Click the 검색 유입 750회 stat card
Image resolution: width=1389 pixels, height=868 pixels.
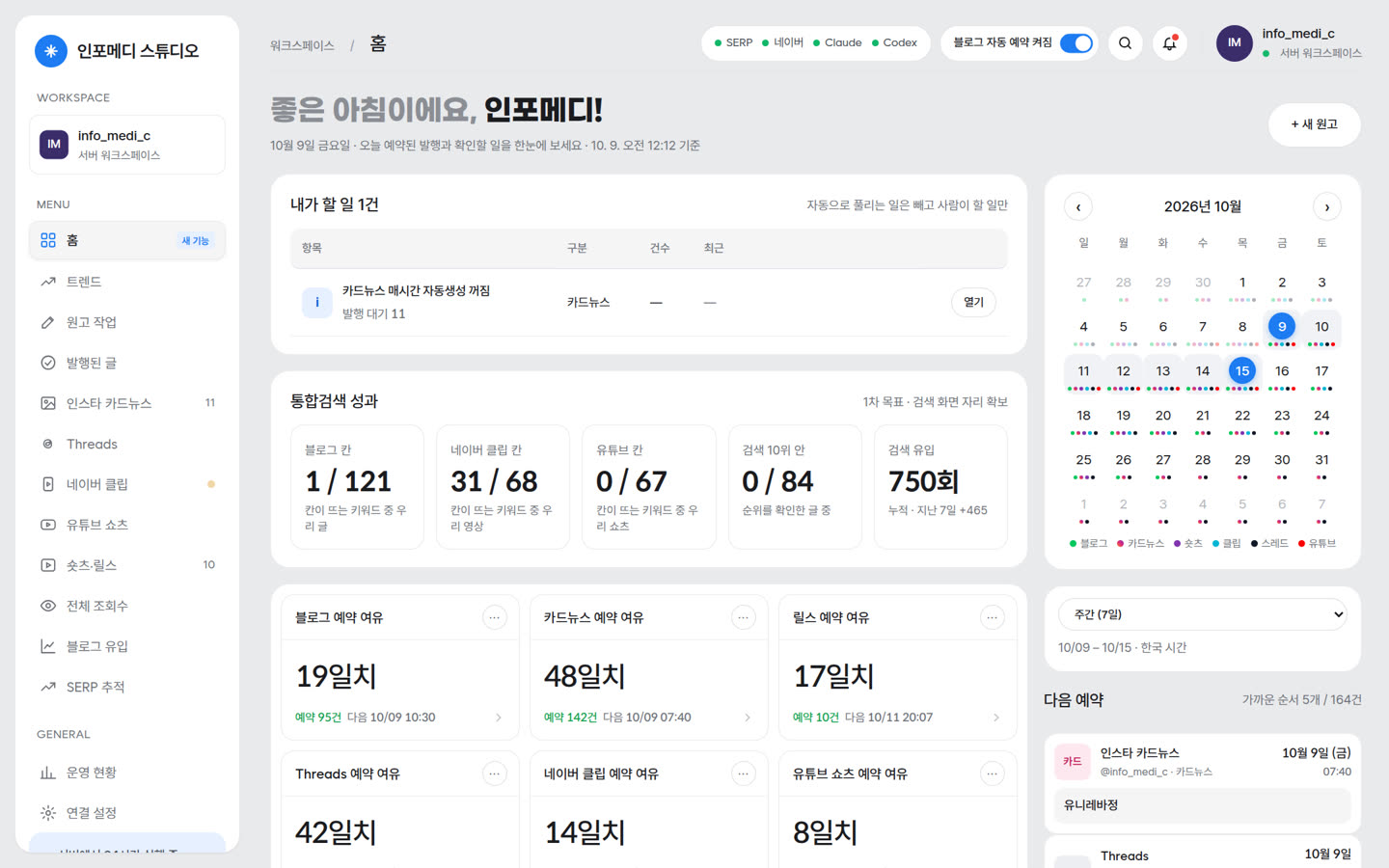pyautogui.click(x=940, y=487)
